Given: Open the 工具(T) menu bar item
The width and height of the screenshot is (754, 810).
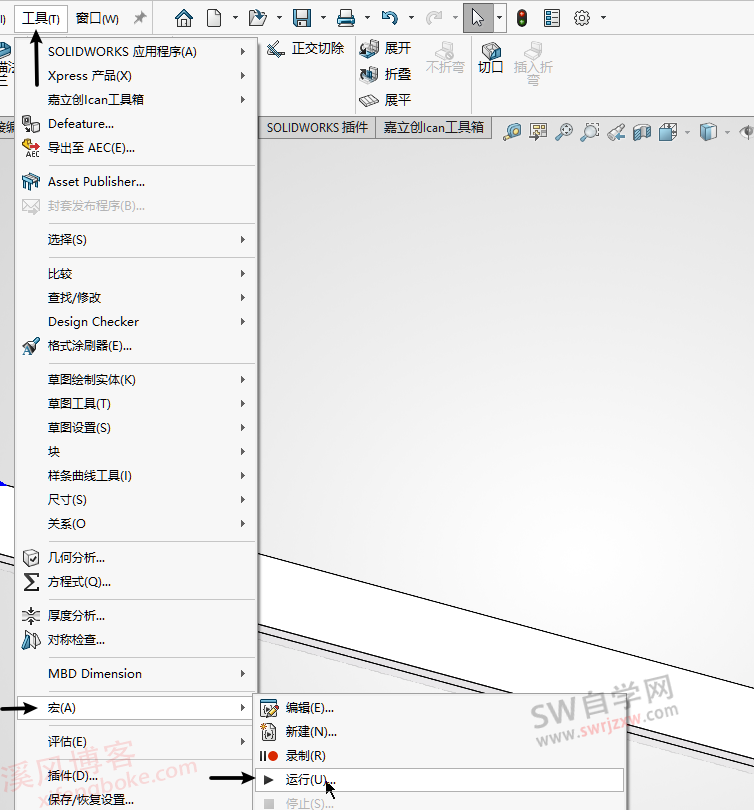Looking at the screenshot, I should coord(41,19).
